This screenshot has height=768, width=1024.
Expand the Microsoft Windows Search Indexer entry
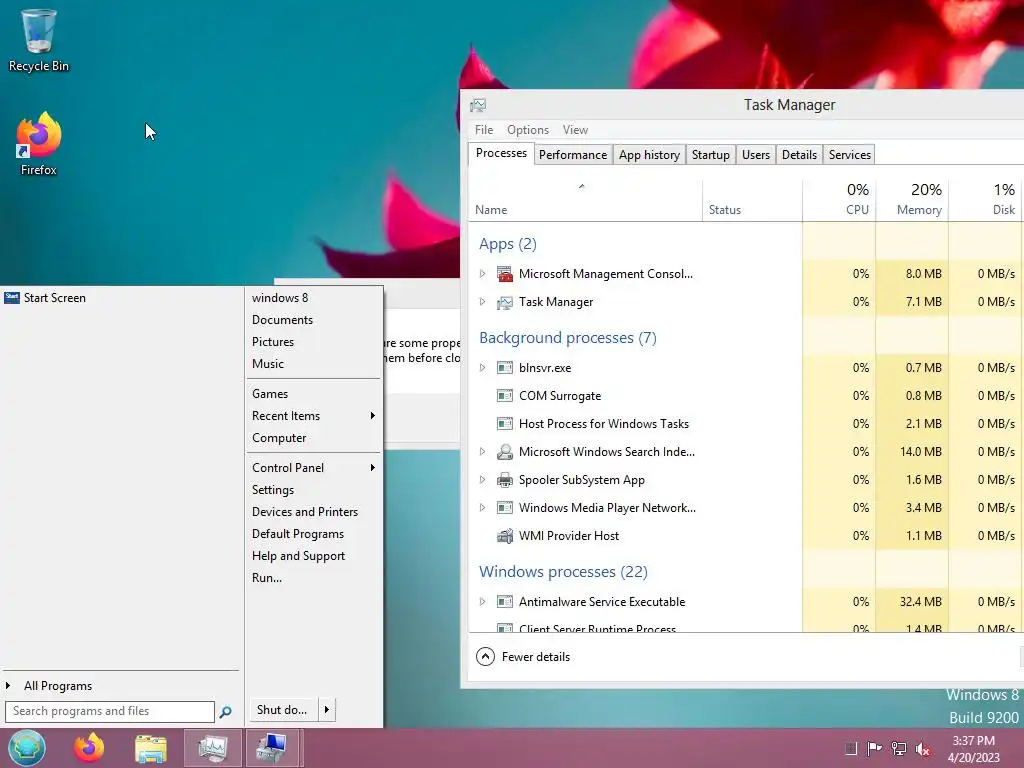tap(483, 452)
